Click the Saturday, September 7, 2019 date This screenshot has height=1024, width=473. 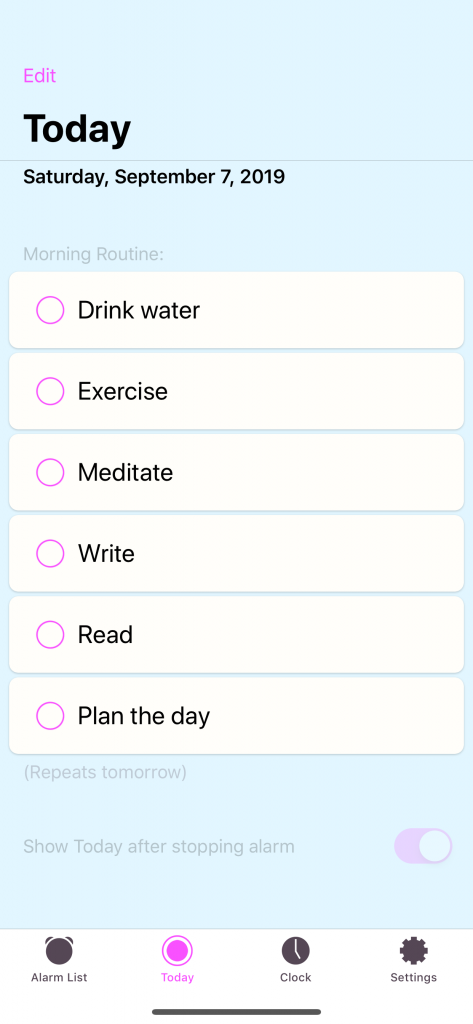click(x=154, y=177)
